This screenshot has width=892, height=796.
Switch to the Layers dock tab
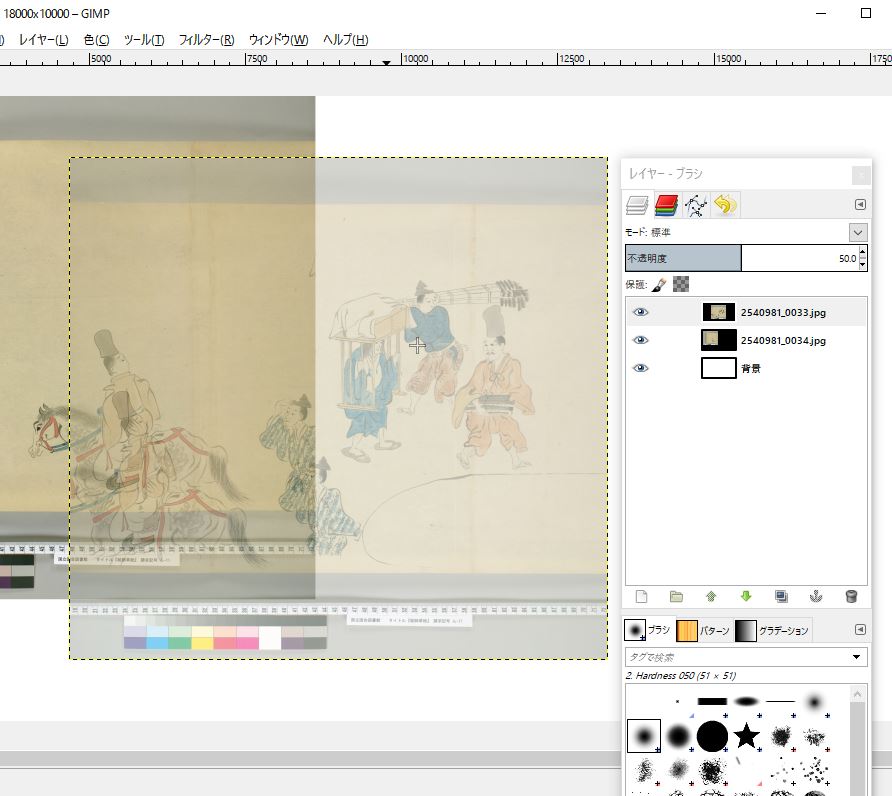[637, 205]
